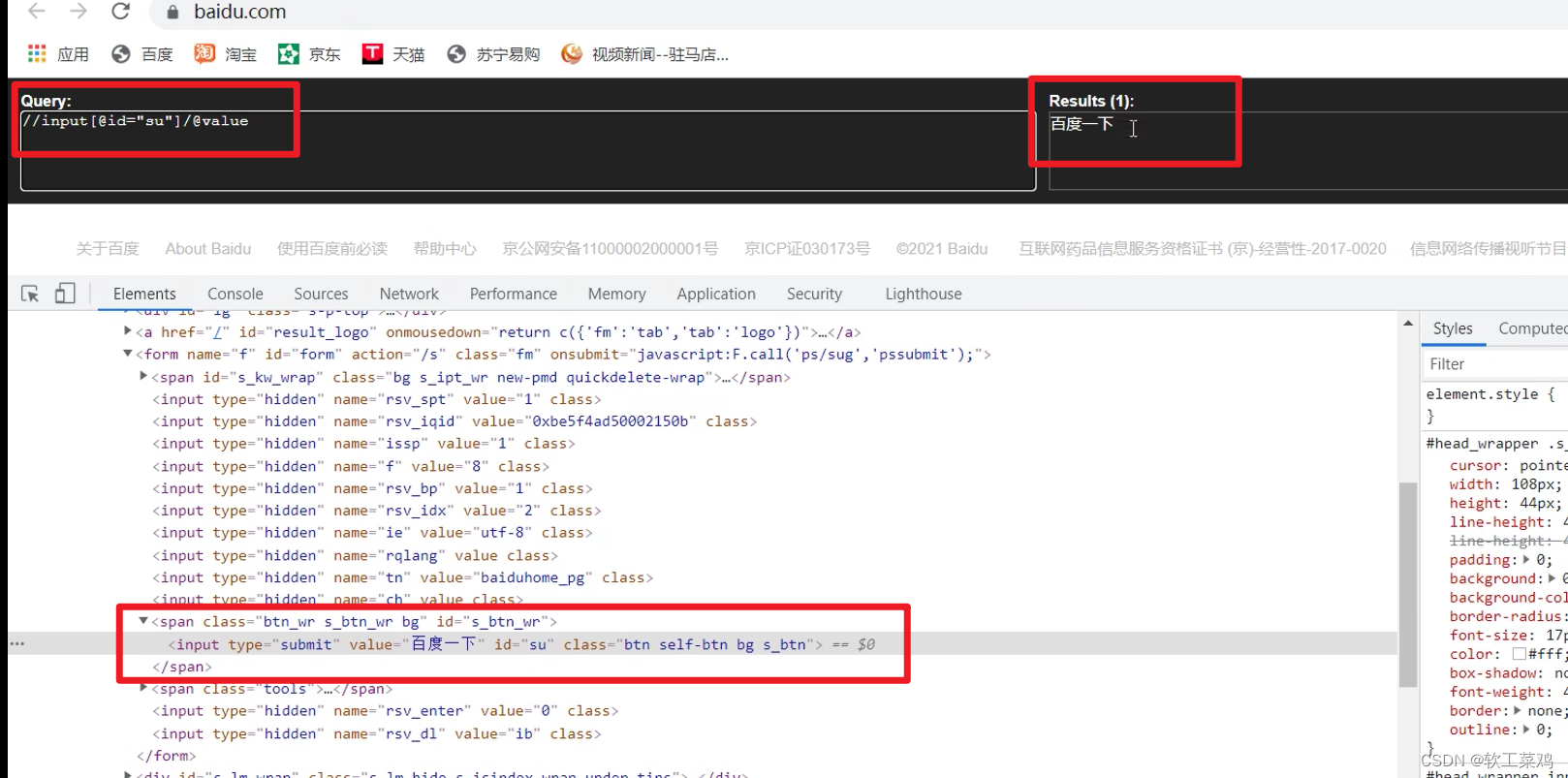This screenshot has width=1568, height=778.
Task: Select the hidden input rsv_iqid row
Action: pos(454,421)
